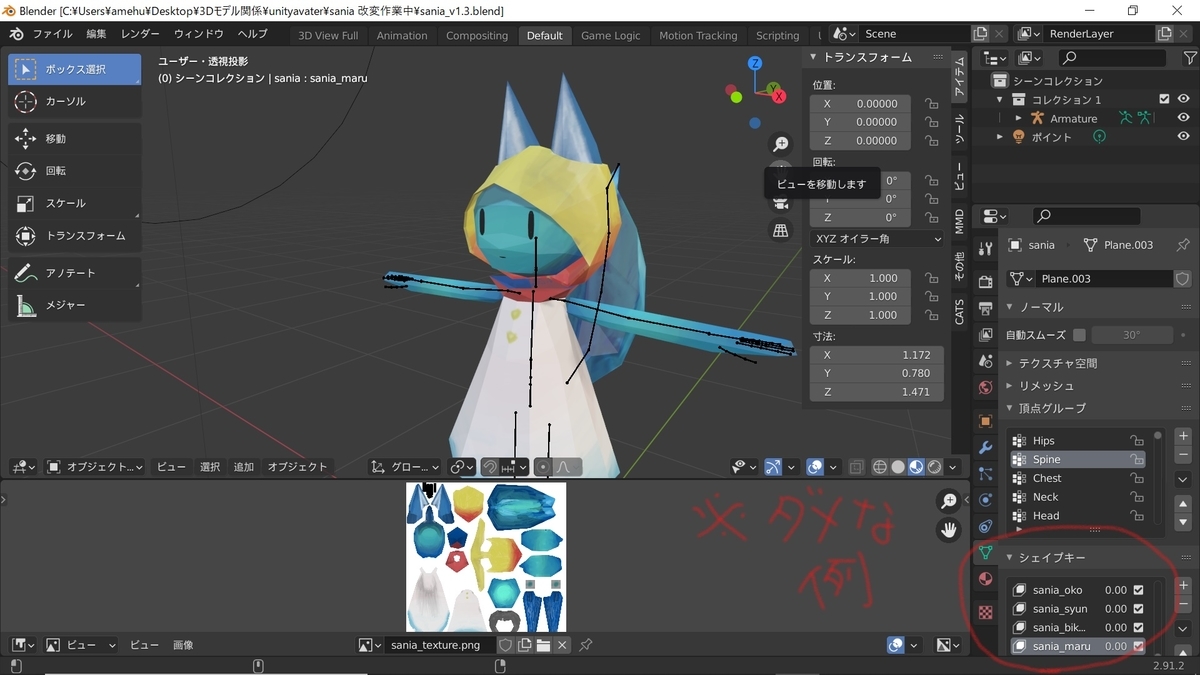Hide コレクション 1 with its eye icon
Viewport: 1200px width, 675px height.
coord(1183,99)
